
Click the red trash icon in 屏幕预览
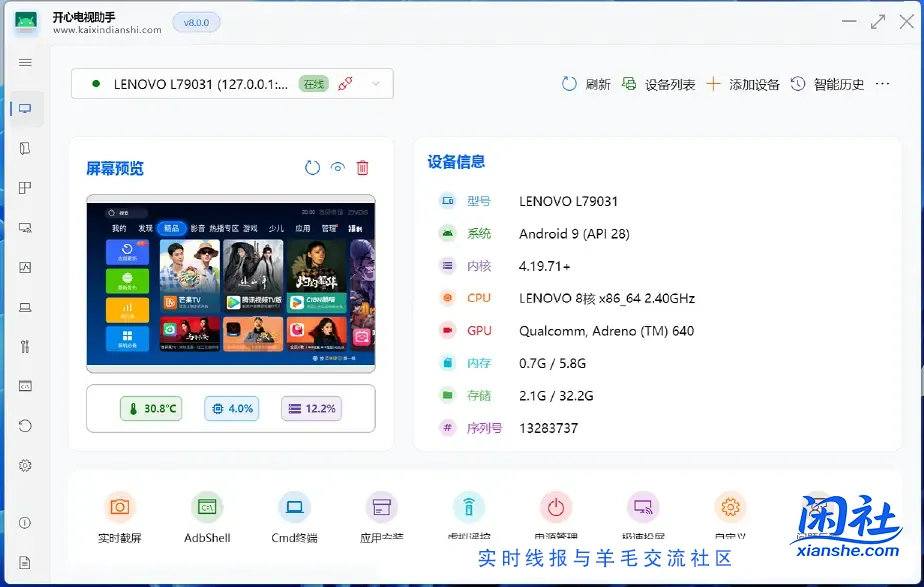(x=363, y=168)
